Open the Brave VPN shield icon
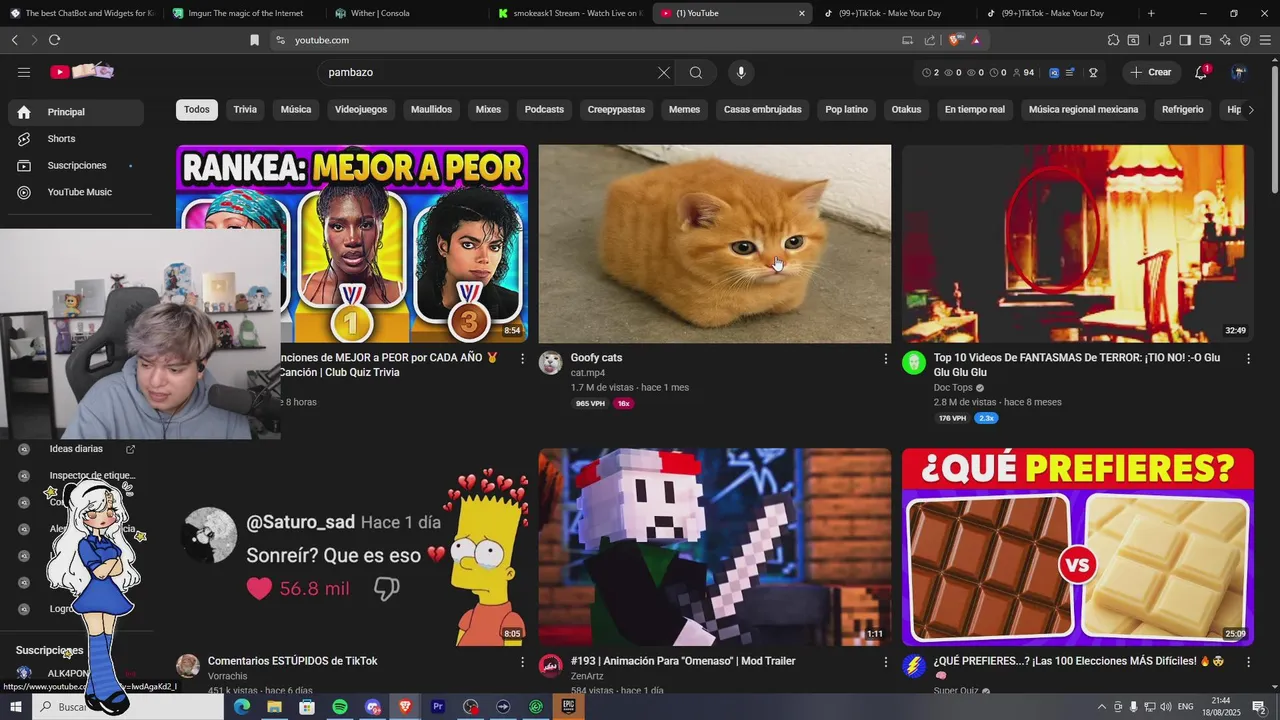The image size is (1280, 720). coord(1245,40)
